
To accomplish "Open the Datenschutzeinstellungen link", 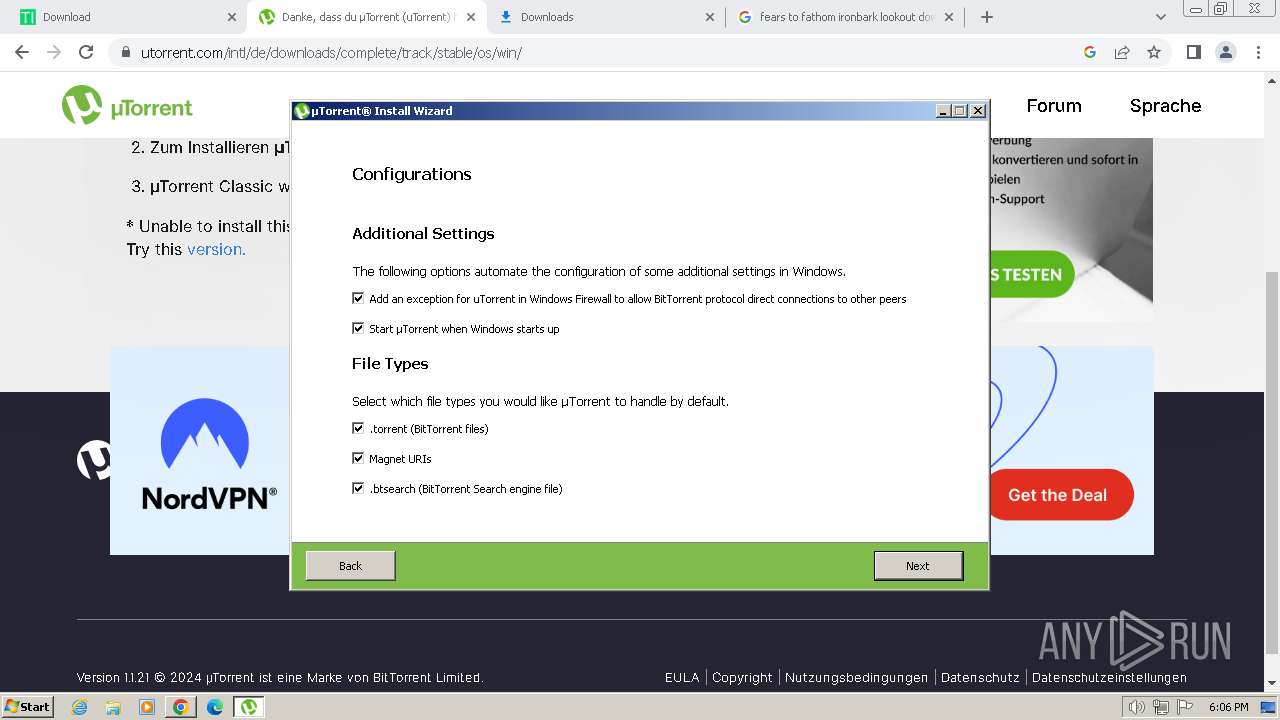I will coord(1109,677).
